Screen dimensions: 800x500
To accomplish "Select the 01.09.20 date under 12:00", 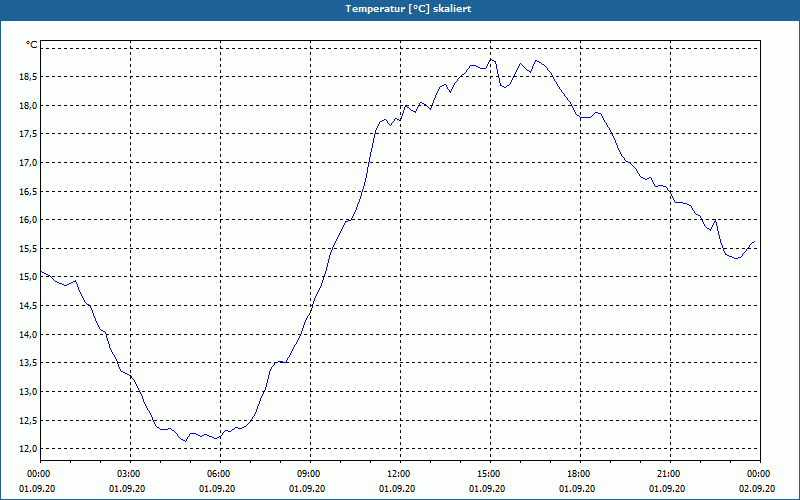I will (397, 489).
